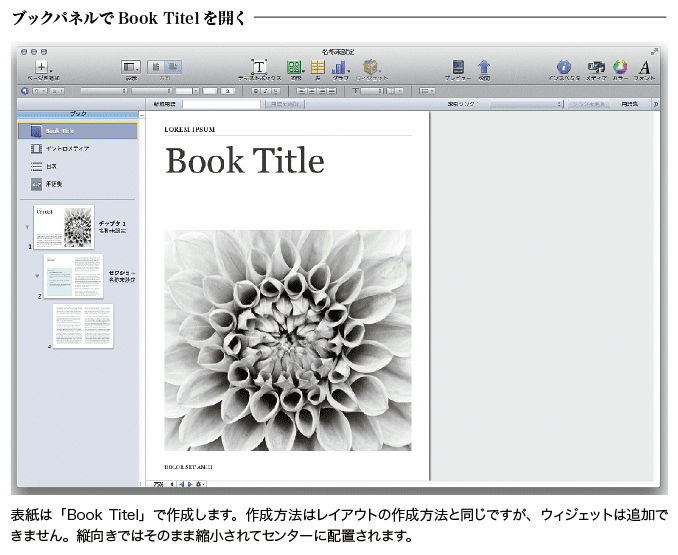Click the Glossary button at the right of glossary bar

pos(630,104)
